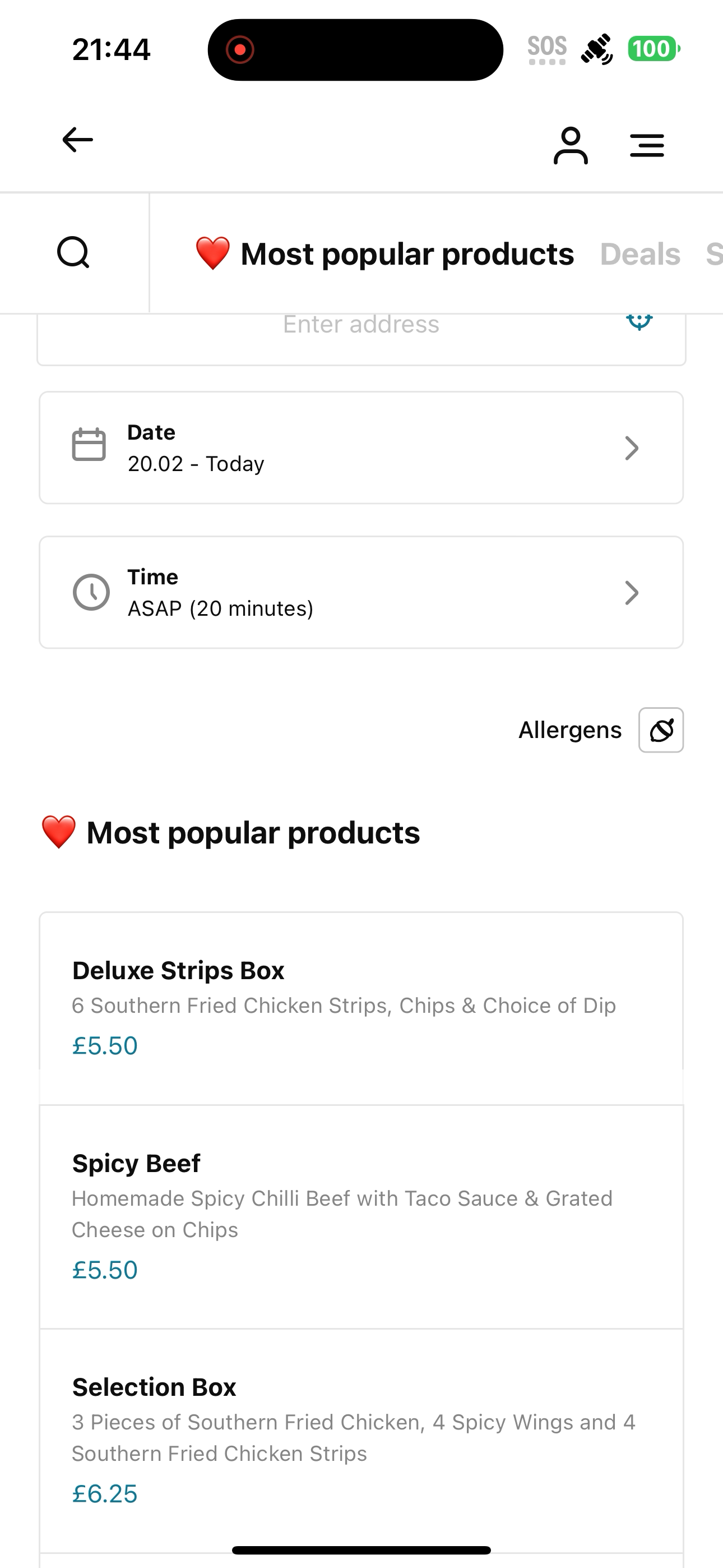Switch to the Deals tab
723x1568 pixels.
(x=640, y=254)
